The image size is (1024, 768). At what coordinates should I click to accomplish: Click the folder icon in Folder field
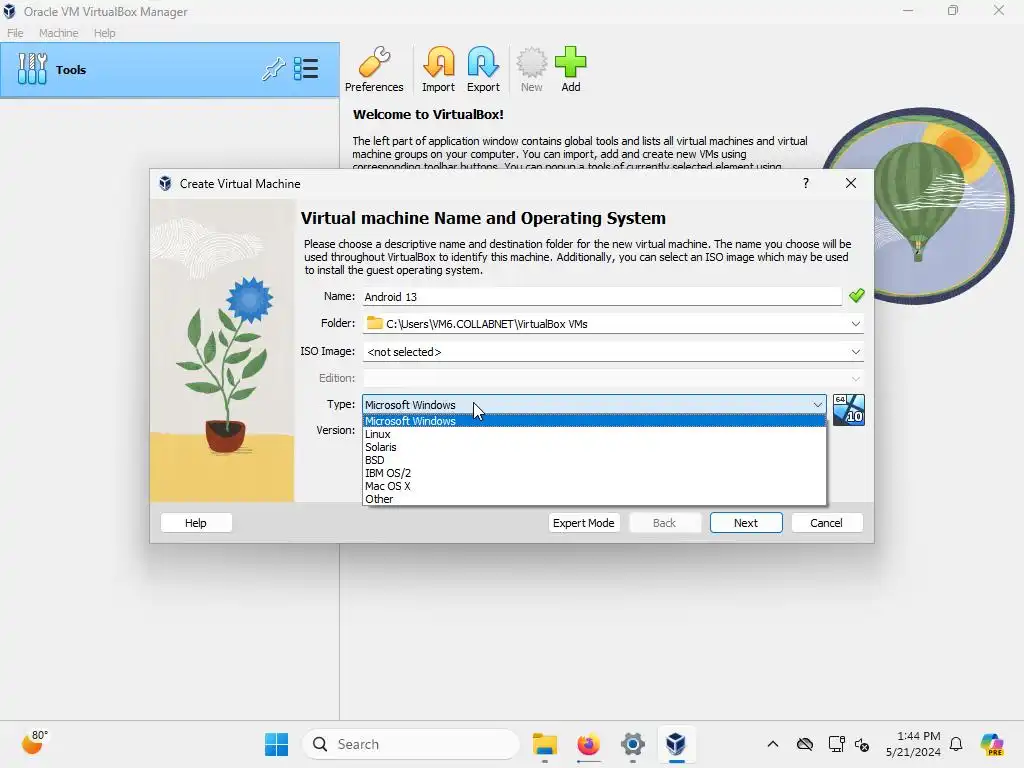374,323
